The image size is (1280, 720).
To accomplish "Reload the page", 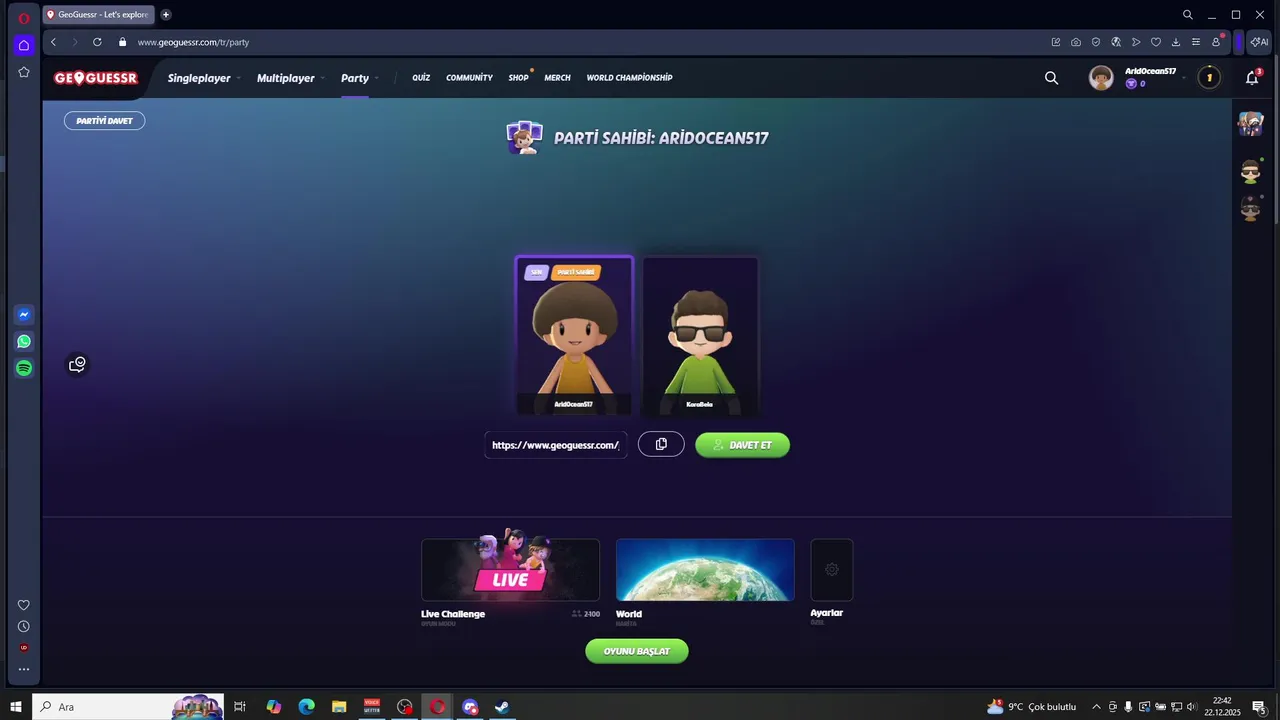I will point(97,42).
